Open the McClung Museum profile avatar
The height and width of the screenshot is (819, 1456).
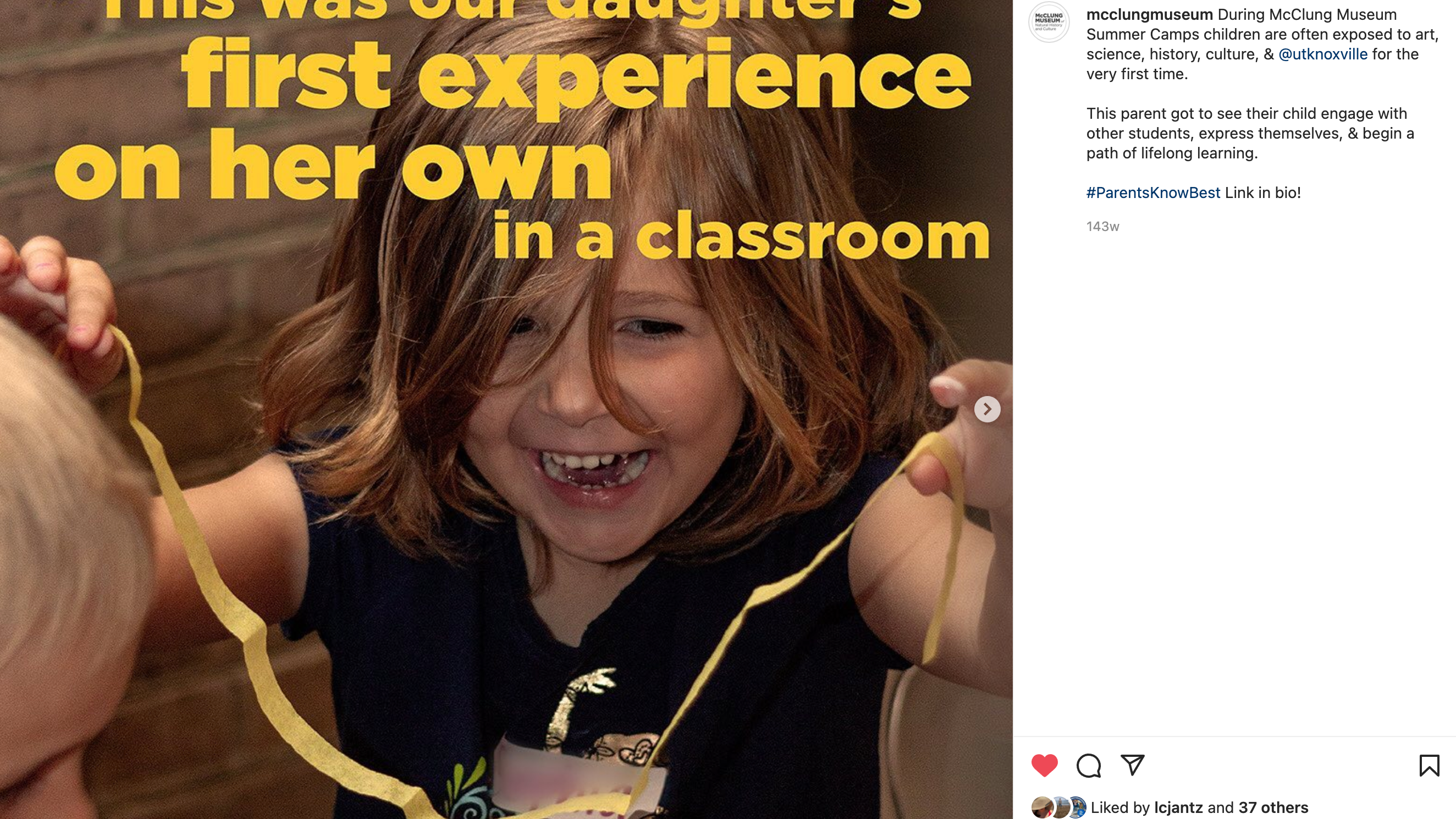(x=1049, y=22)
